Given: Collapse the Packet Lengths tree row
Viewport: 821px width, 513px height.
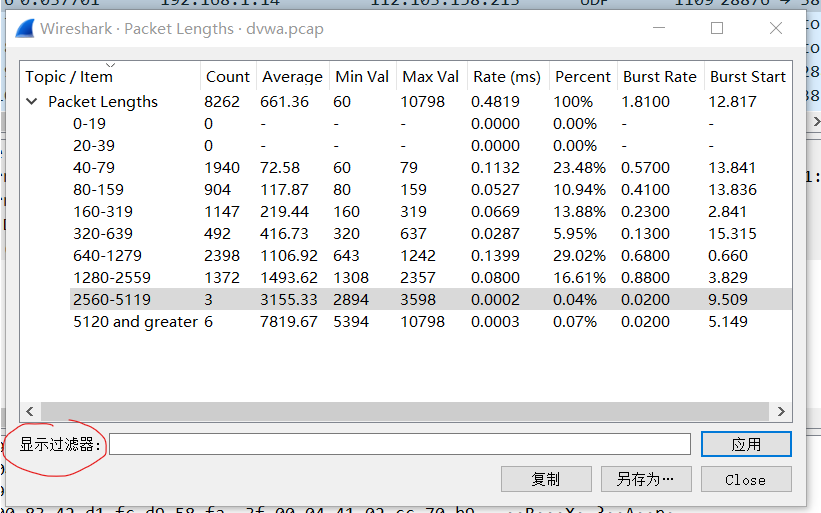Looking at the screenshot, I should tap(32, 102).
